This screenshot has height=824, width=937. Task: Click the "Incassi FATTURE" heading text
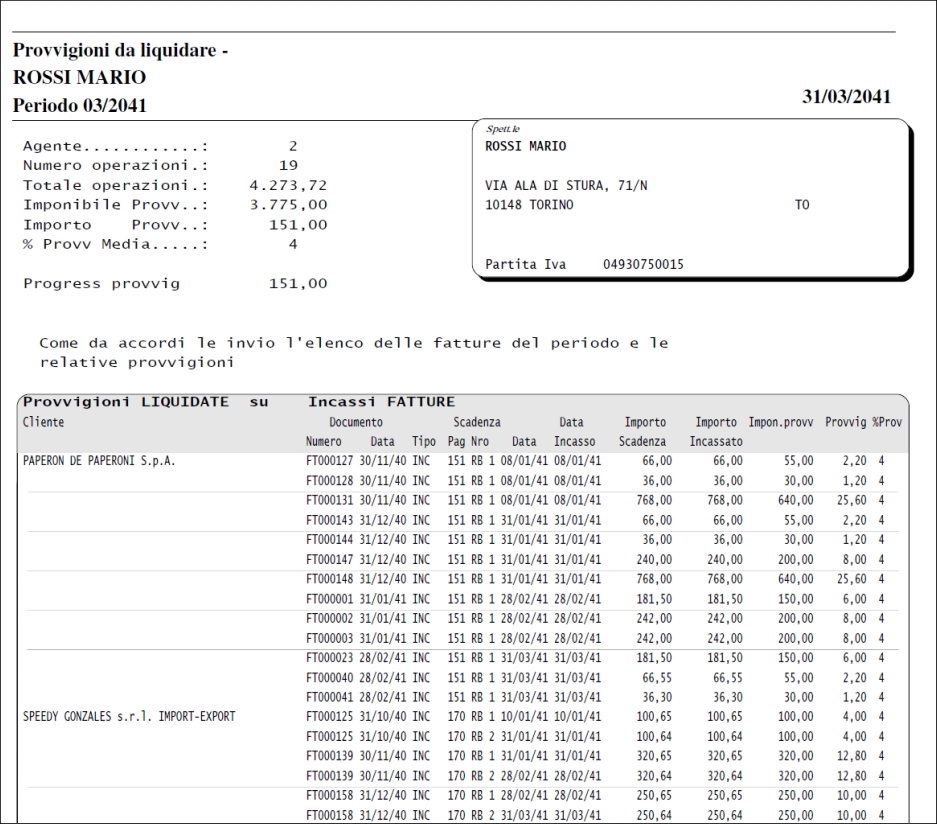point(381,402)
